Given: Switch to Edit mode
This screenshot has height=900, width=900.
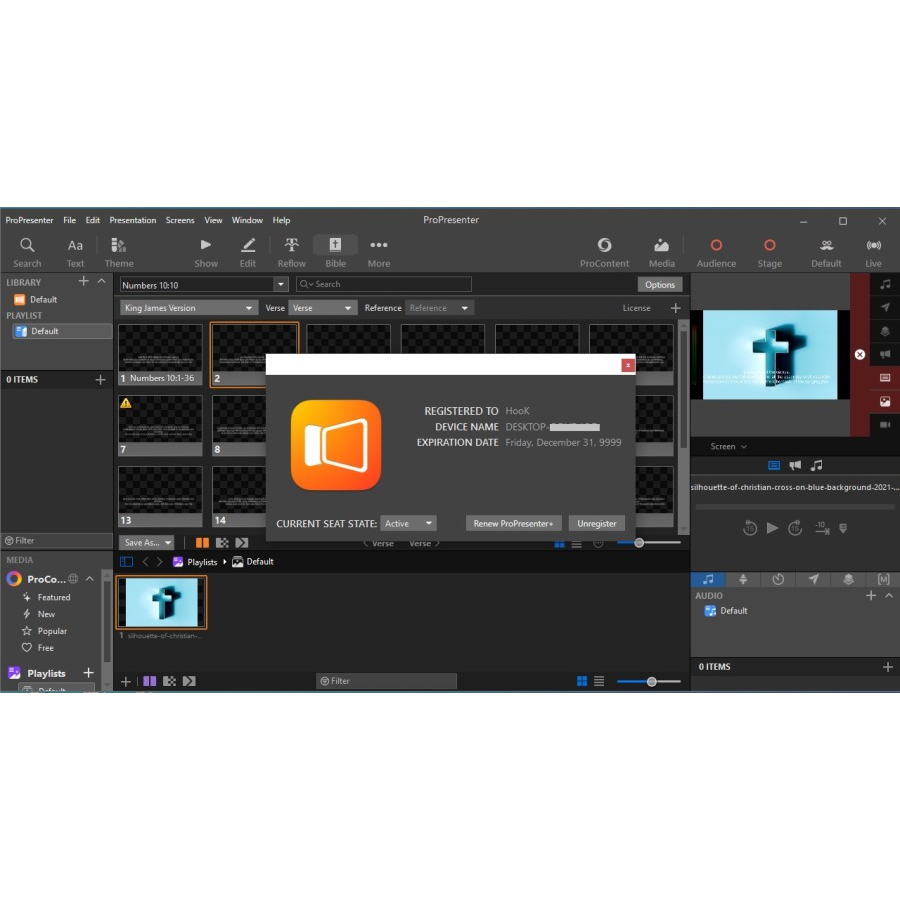Looking at the screenshot, I should [247, 253].
